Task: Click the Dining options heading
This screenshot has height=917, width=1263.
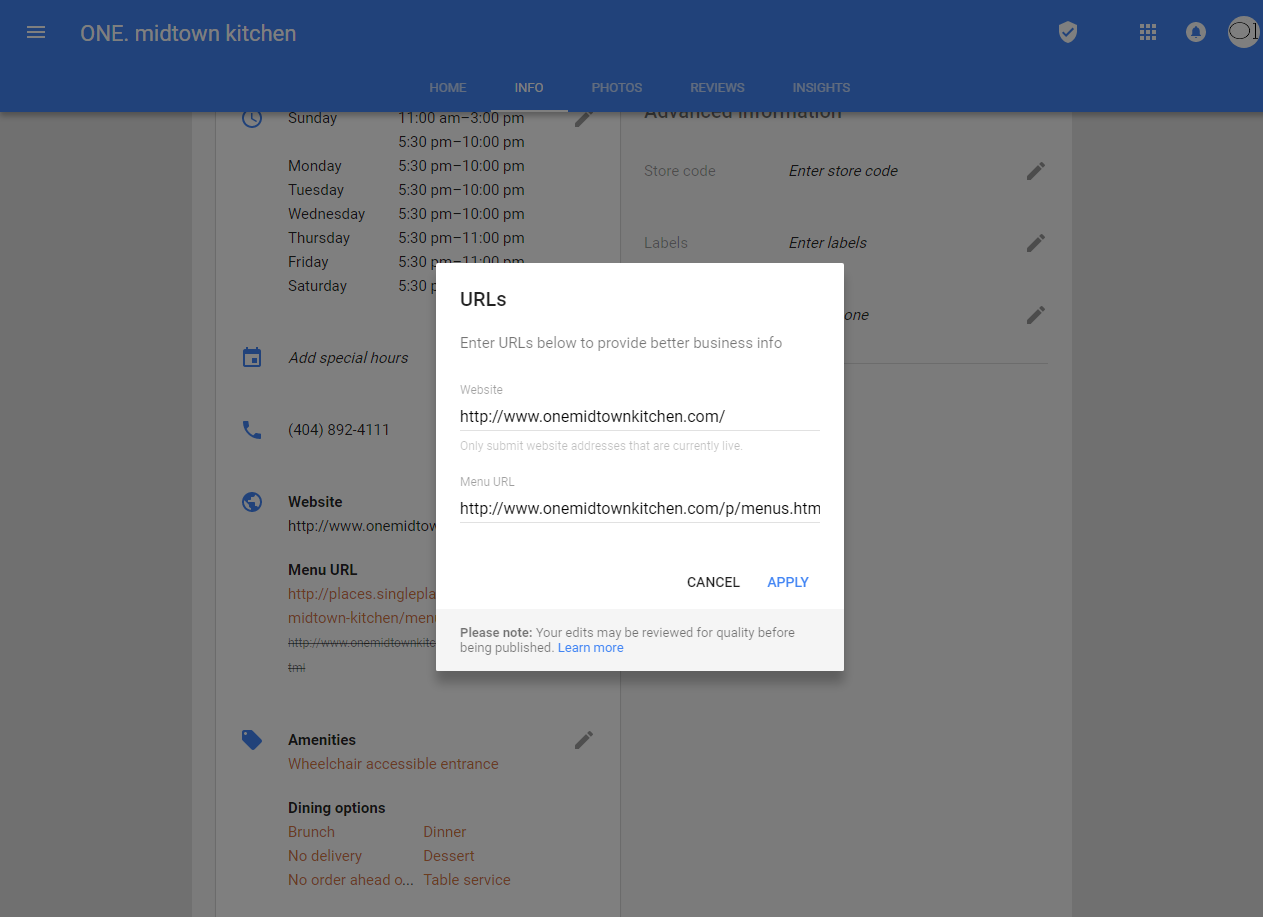Action: pyautogui.click(x=337, y=808)
